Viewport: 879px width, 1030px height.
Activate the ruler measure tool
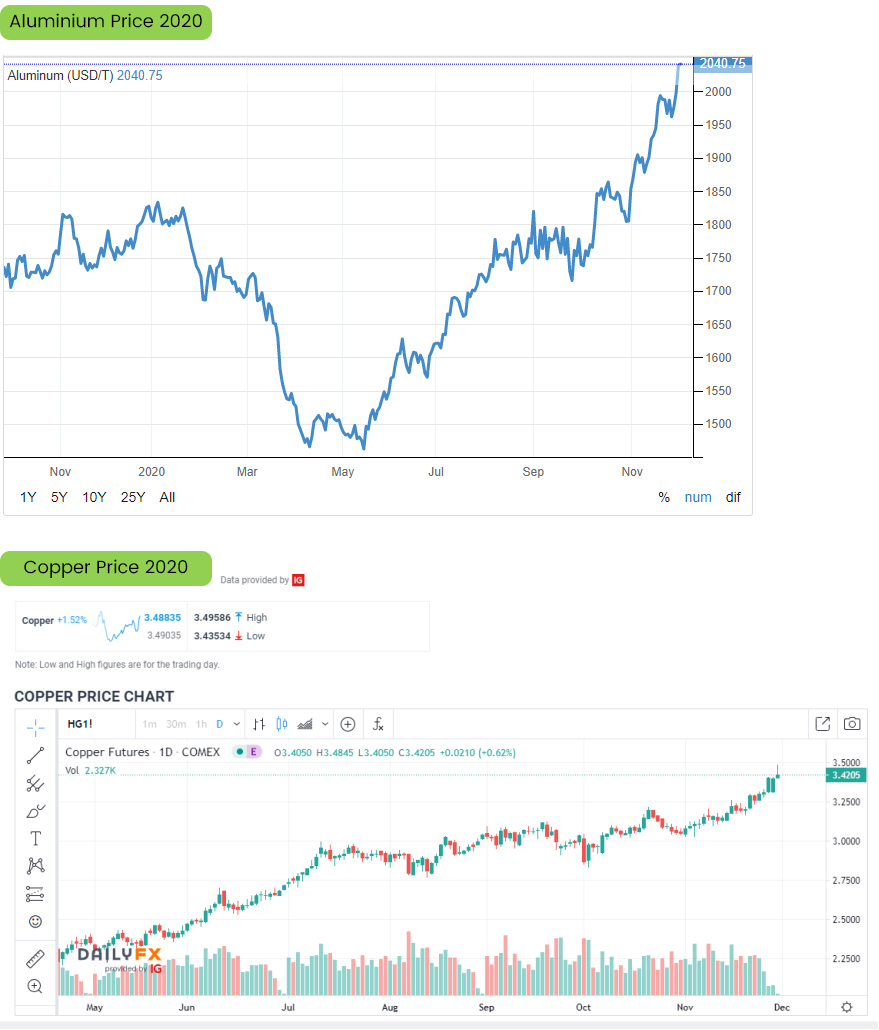pos(35,959)
